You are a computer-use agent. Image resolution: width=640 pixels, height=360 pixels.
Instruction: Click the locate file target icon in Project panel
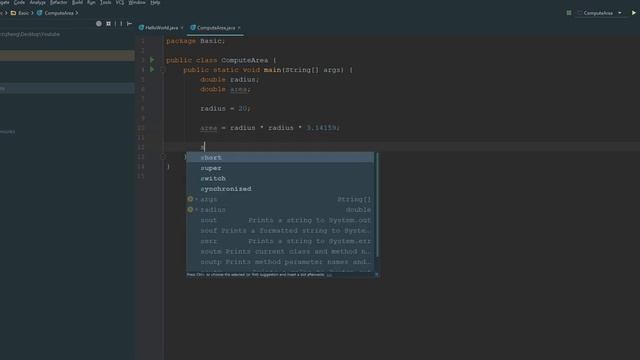tap(99, 24)
